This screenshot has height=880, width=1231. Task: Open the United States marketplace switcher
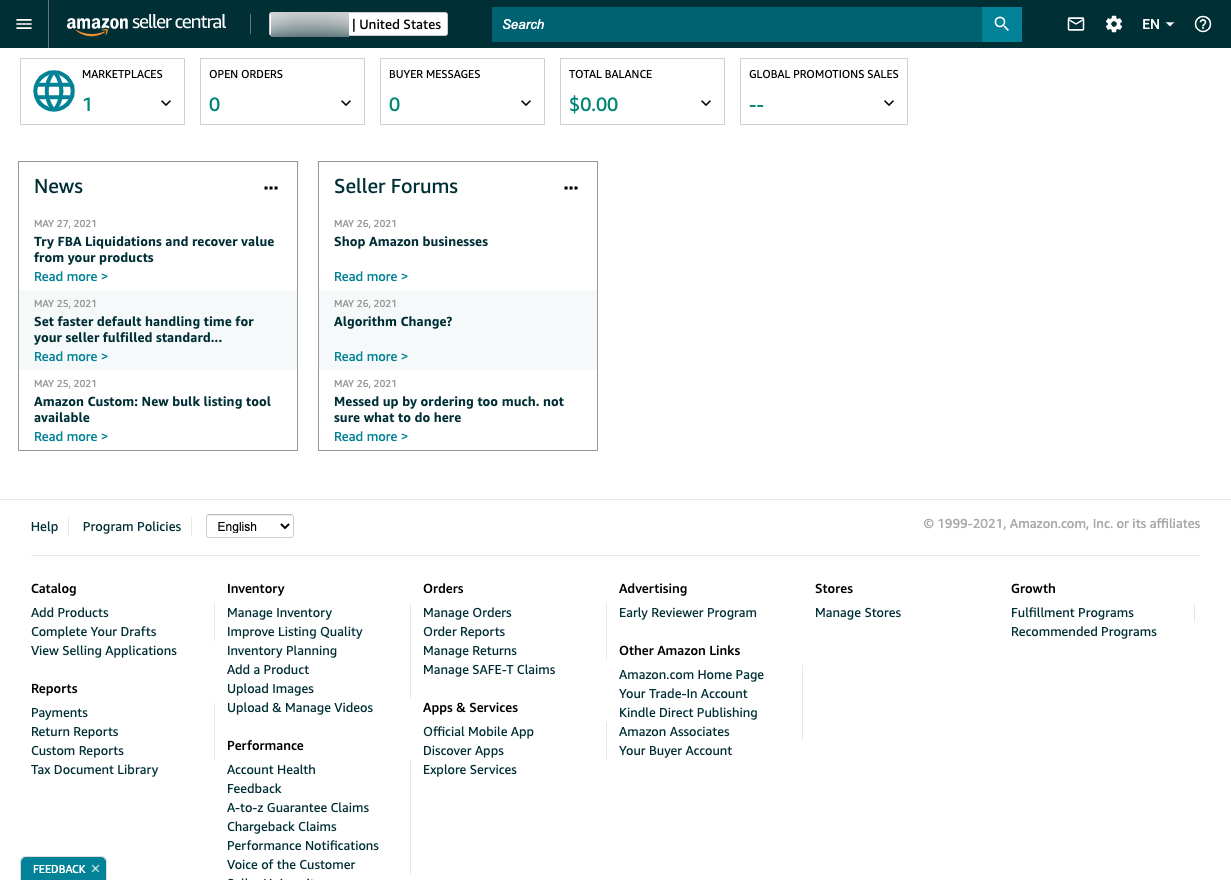coord(358,24)
